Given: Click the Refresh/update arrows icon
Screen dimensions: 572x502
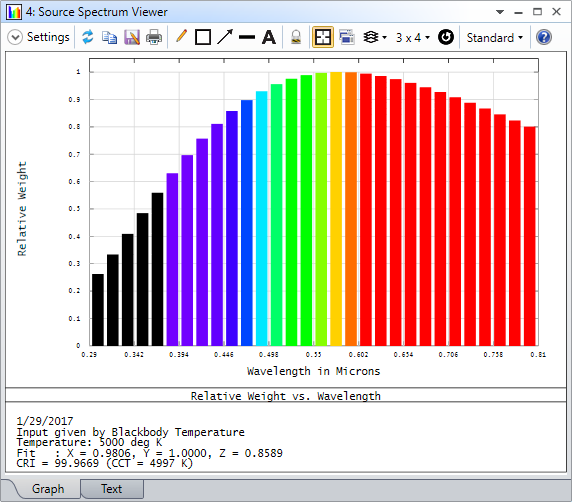Looking at the screenshot, I should (88, 37).
